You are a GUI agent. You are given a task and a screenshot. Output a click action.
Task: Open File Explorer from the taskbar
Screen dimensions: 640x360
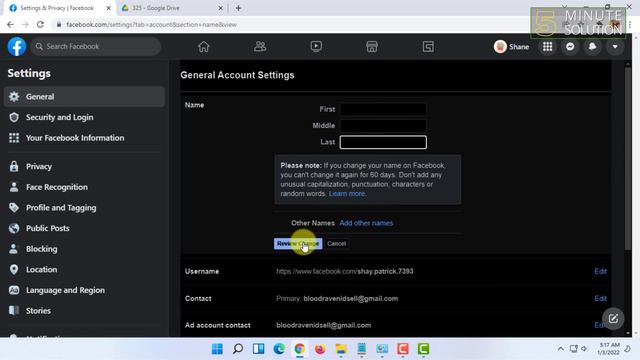coord(341,349)
